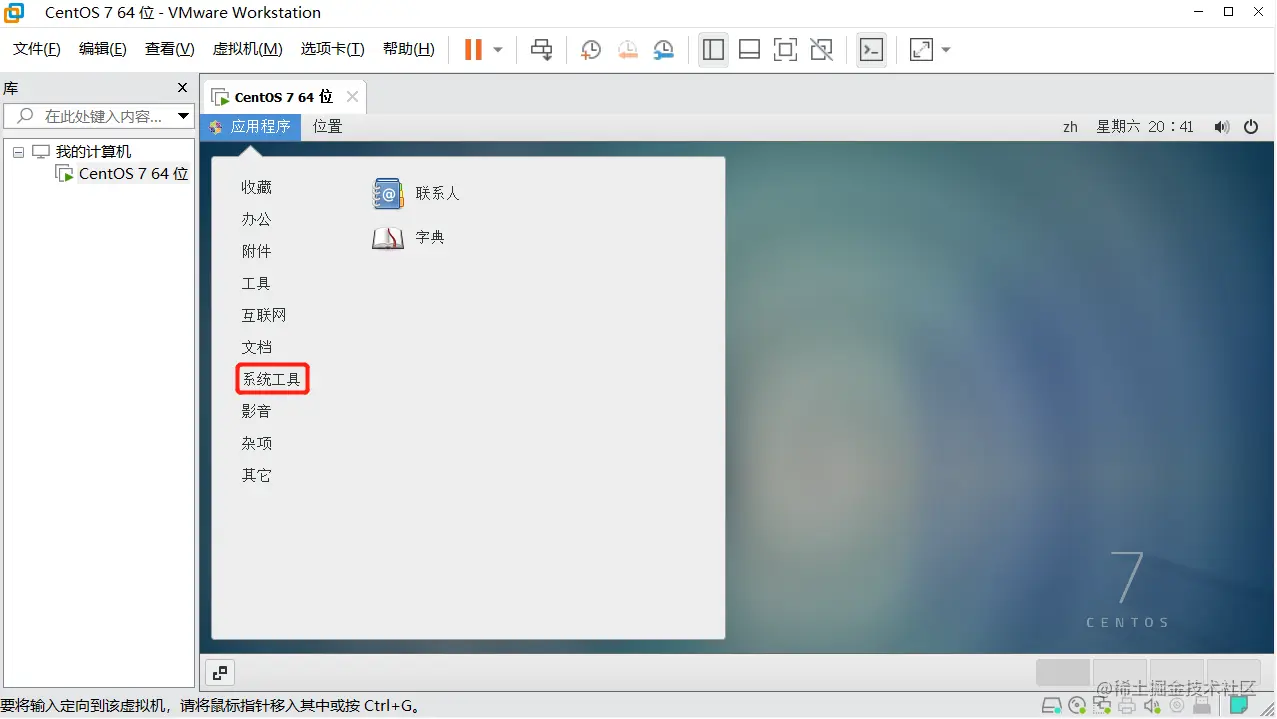Mute the guest sound via speaker icon

pyautogui.click(x=1222, y=126)
